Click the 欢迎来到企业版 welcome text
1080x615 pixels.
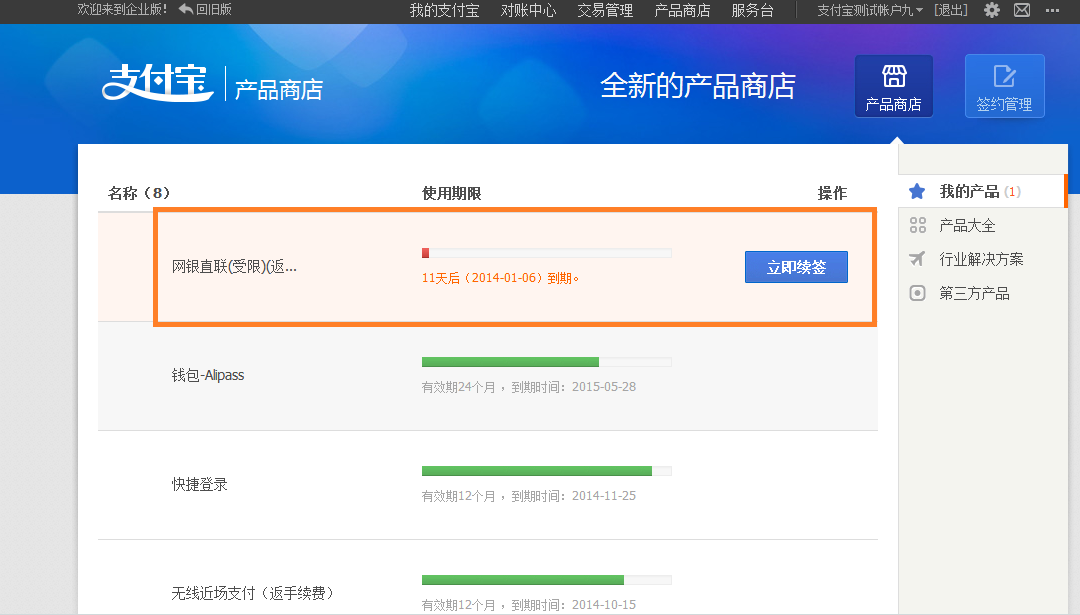(x=123, y=10)
